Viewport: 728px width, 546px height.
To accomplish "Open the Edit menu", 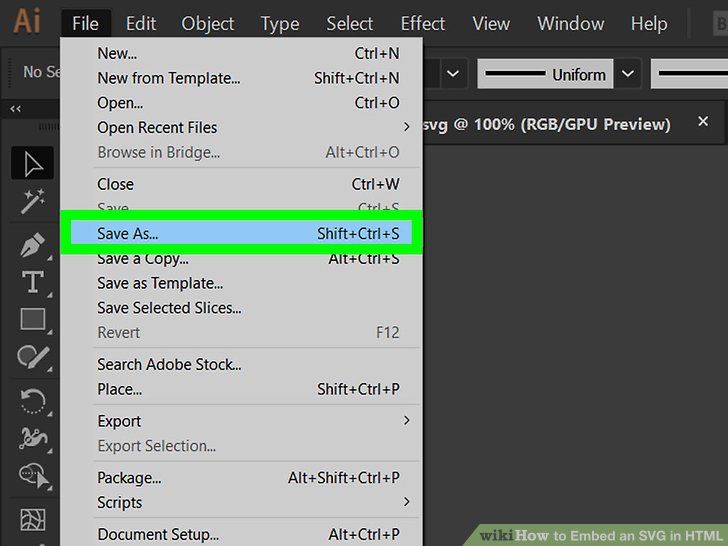I will (x=141, y=23).
